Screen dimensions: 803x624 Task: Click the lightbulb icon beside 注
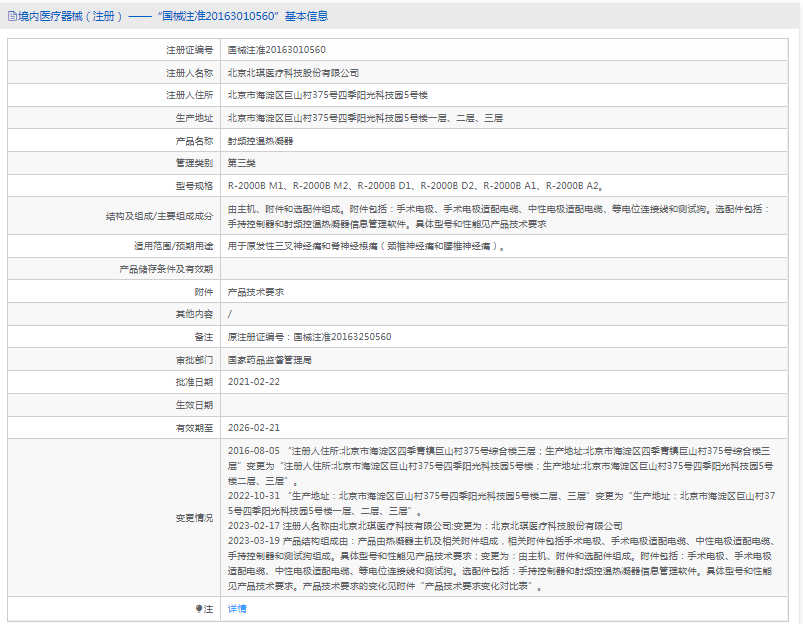[199, 609]
